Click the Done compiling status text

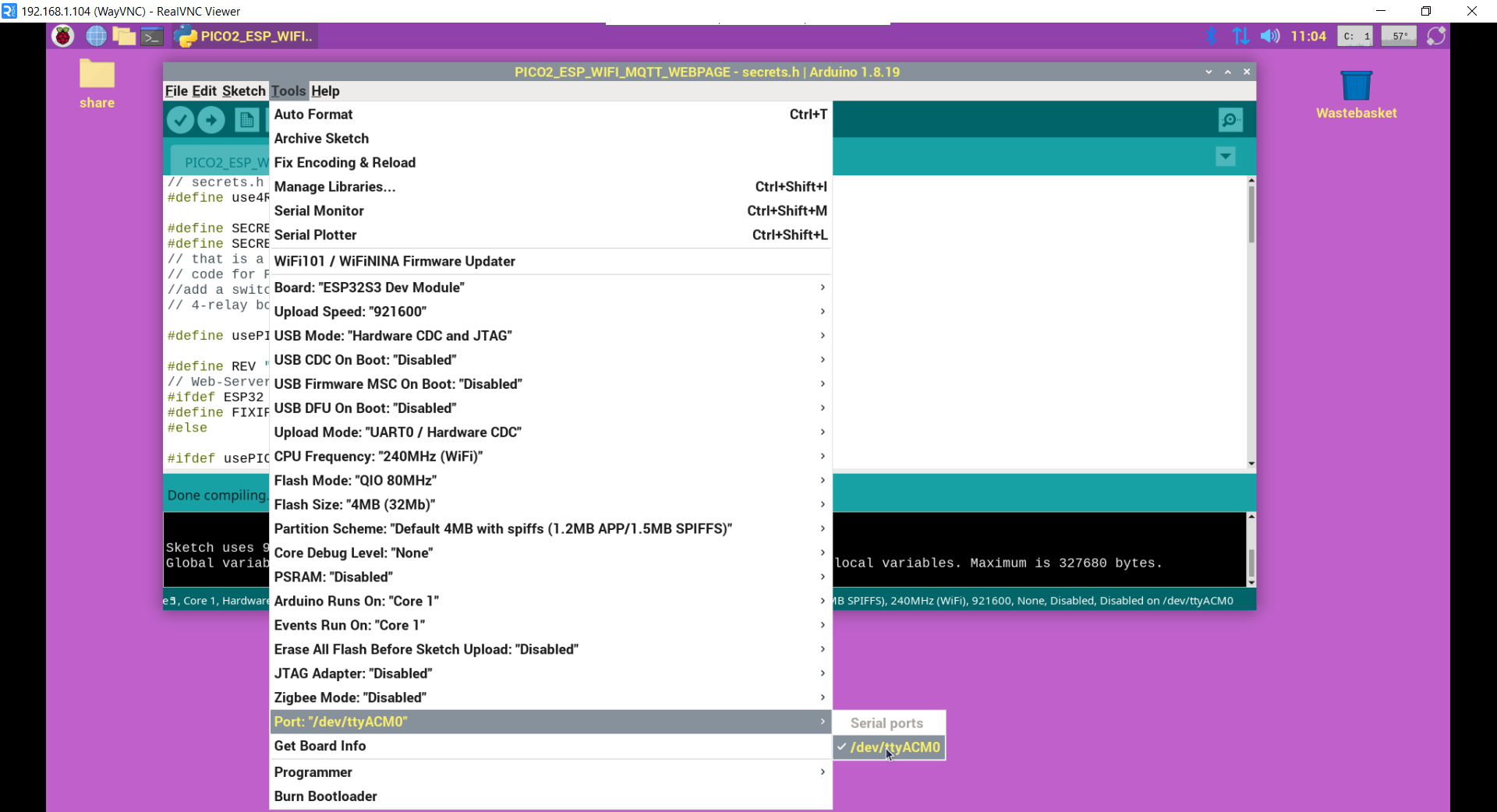(x=218, y=496)
